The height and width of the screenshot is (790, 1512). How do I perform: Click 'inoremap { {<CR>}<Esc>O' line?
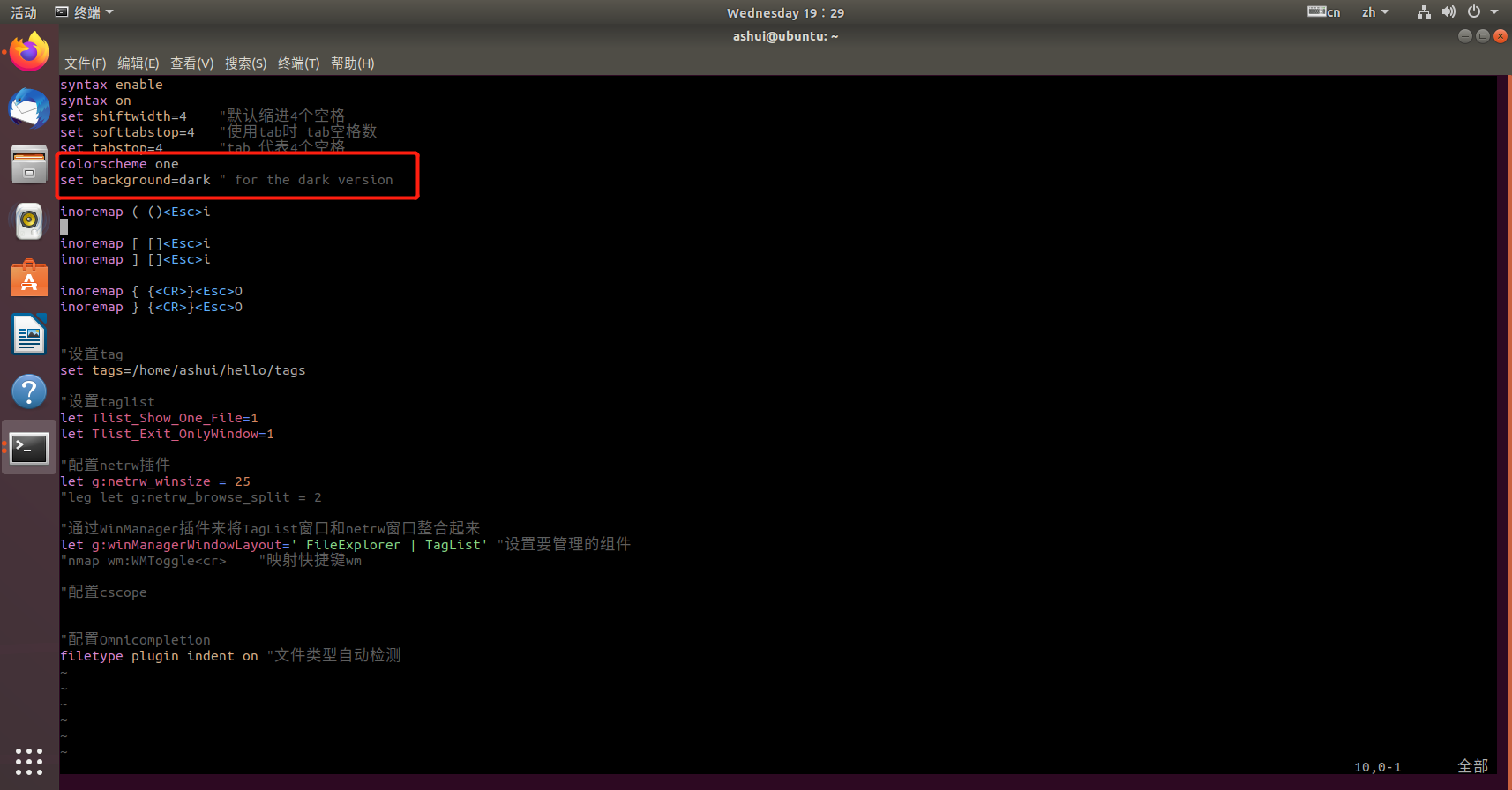click(151, 291)
